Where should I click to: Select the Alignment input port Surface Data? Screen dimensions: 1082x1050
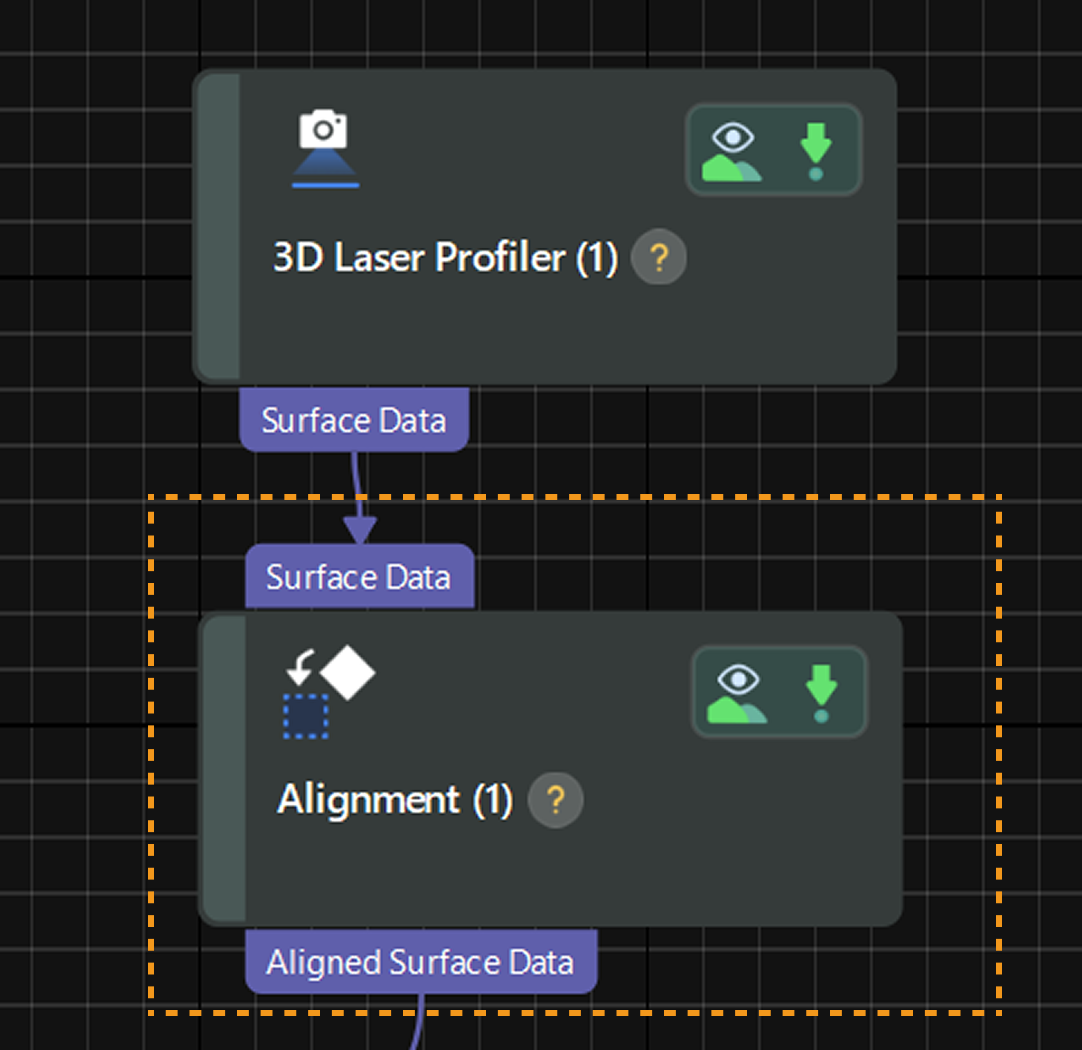(x=358, y=577)
